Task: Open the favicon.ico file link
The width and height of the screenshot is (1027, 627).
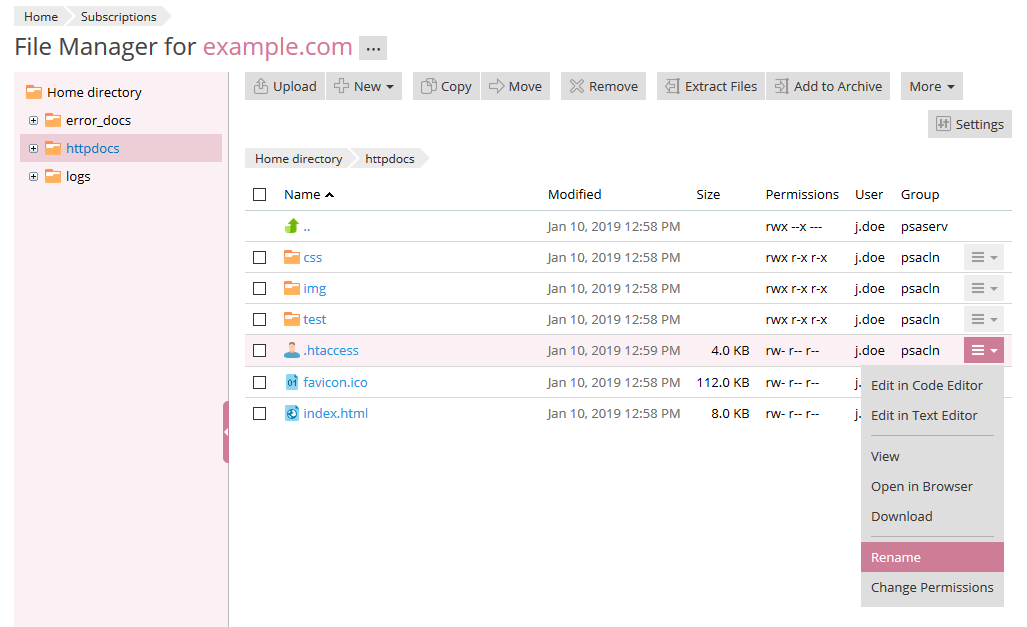Action: coord(335,382)
